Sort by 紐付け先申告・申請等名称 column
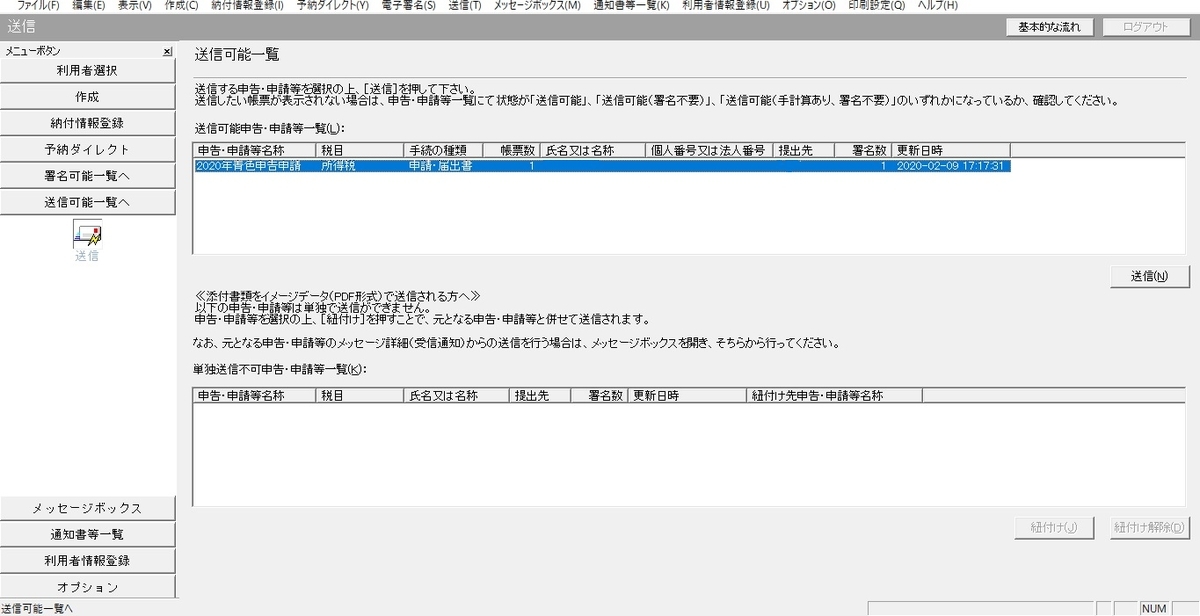Image resolution: width=1200 pixels, height=616 pixels. [834, 396]
